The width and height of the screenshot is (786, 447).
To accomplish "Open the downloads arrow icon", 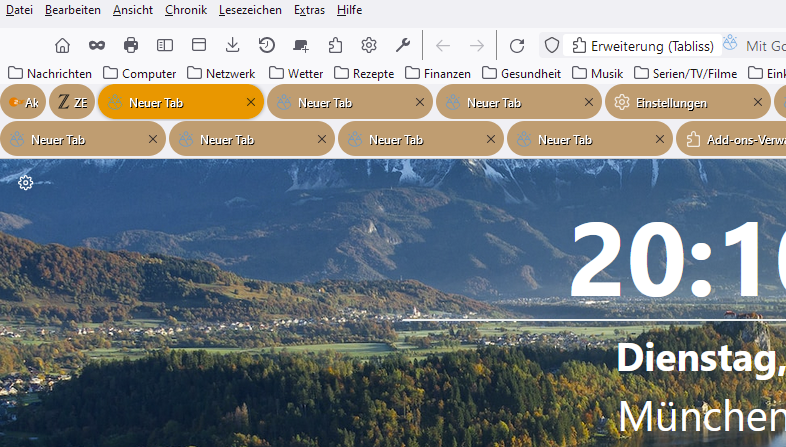I will click(232, 45).
